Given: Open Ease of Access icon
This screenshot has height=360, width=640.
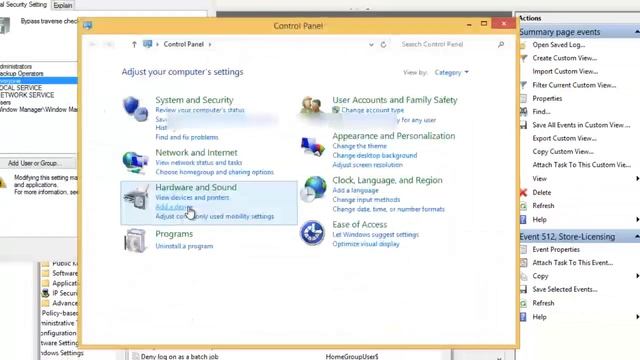Looking at the screenshot, I should point(312,233).
